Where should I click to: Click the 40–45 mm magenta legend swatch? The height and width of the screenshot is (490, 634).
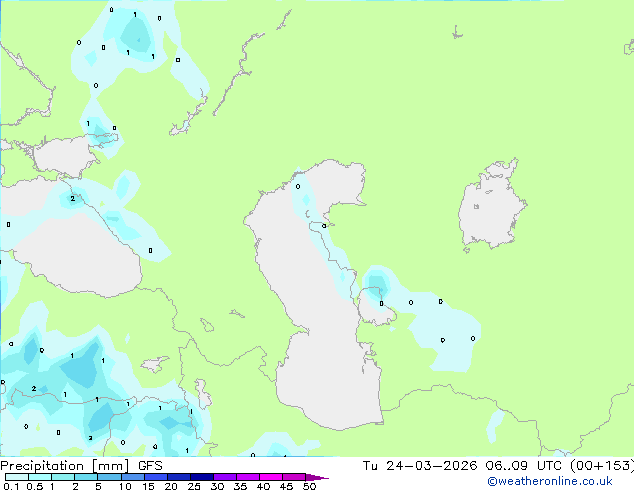[271, 477]
